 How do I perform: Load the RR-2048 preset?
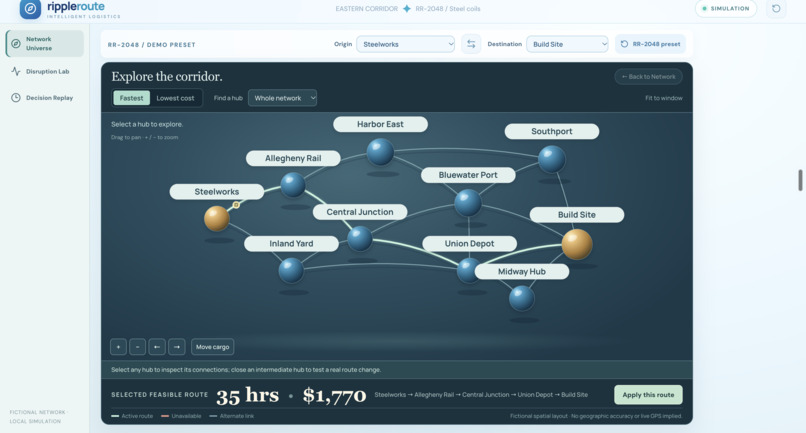point(650,44)
